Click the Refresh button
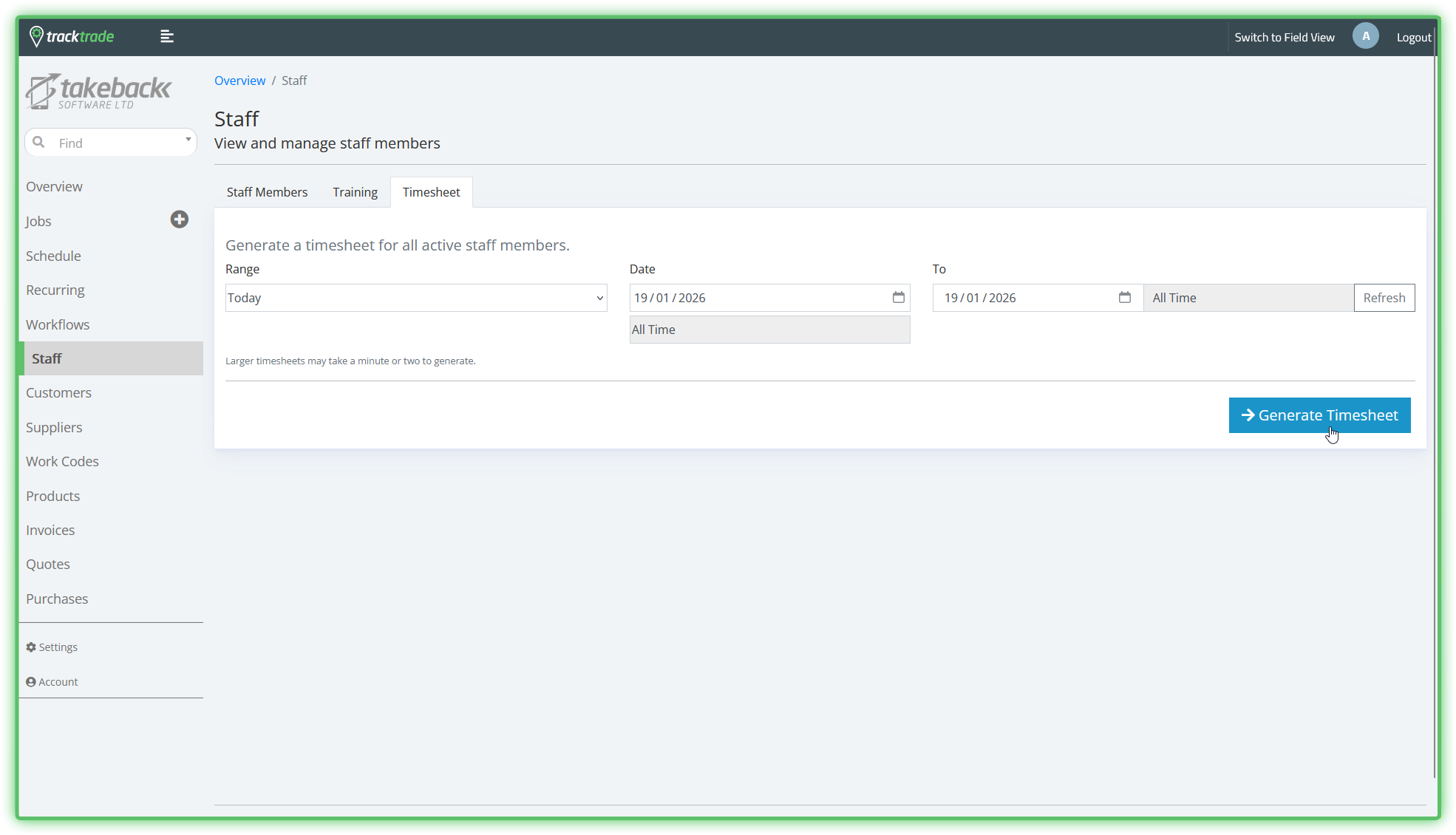Screen dimensions: 1456x835 pos(1384,298)
